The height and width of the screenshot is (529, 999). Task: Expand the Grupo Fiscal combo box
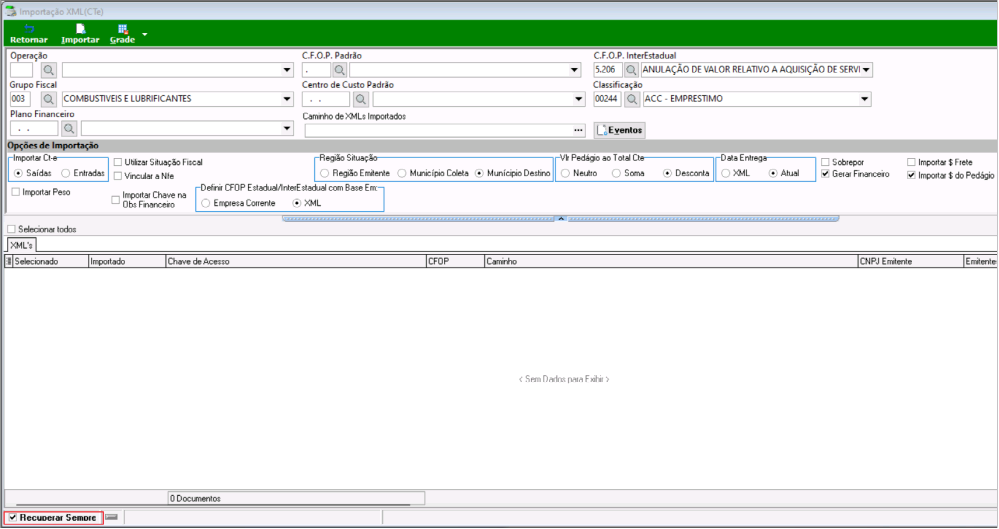(x=287, y=99)
